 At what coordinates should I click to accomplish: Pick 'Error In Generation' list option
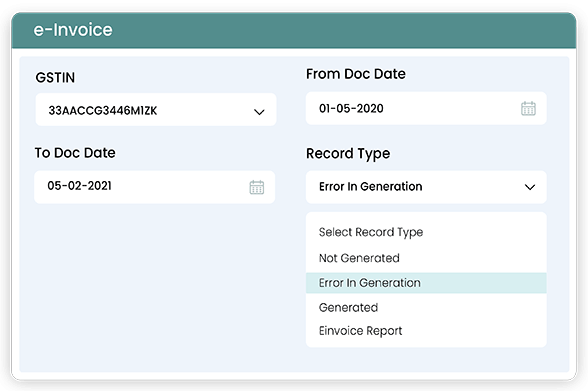tap(426, 283)
